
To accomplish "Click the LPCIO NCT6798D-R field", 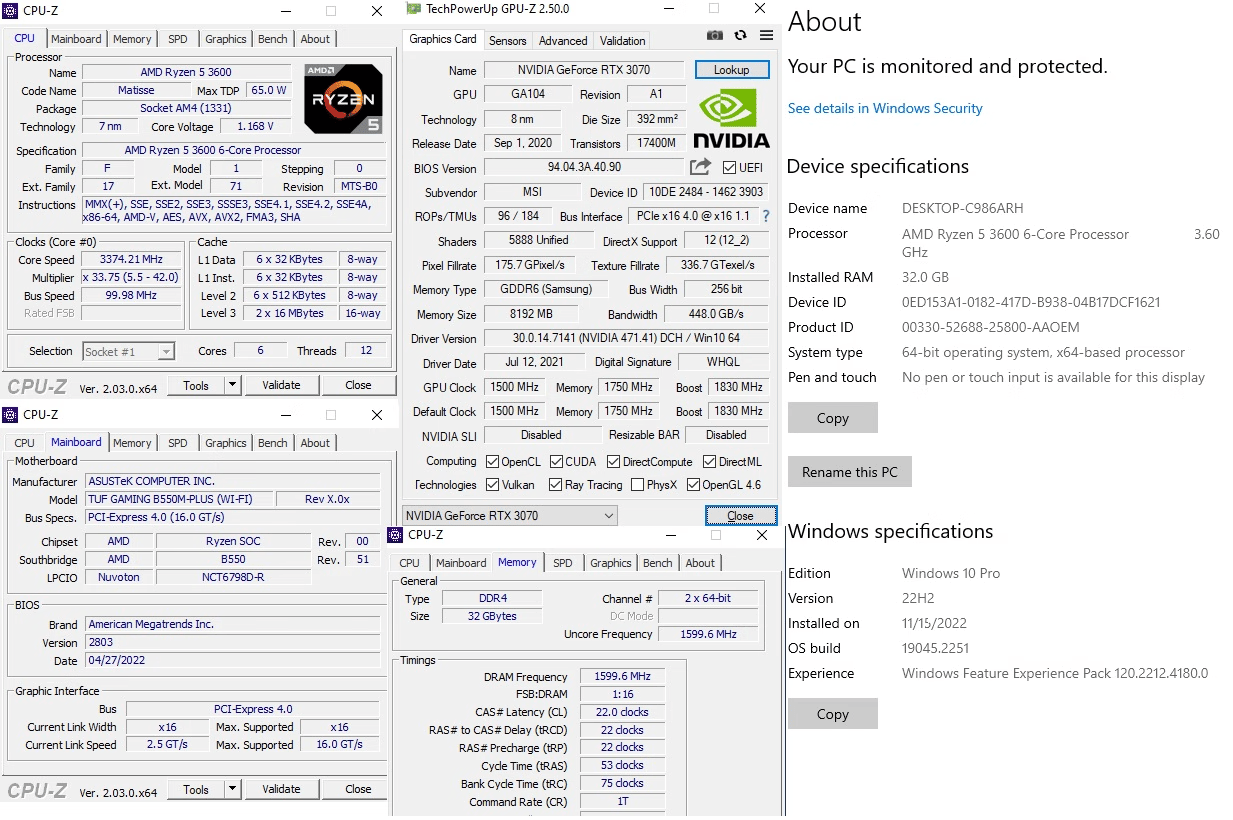I will click(235, 577).
